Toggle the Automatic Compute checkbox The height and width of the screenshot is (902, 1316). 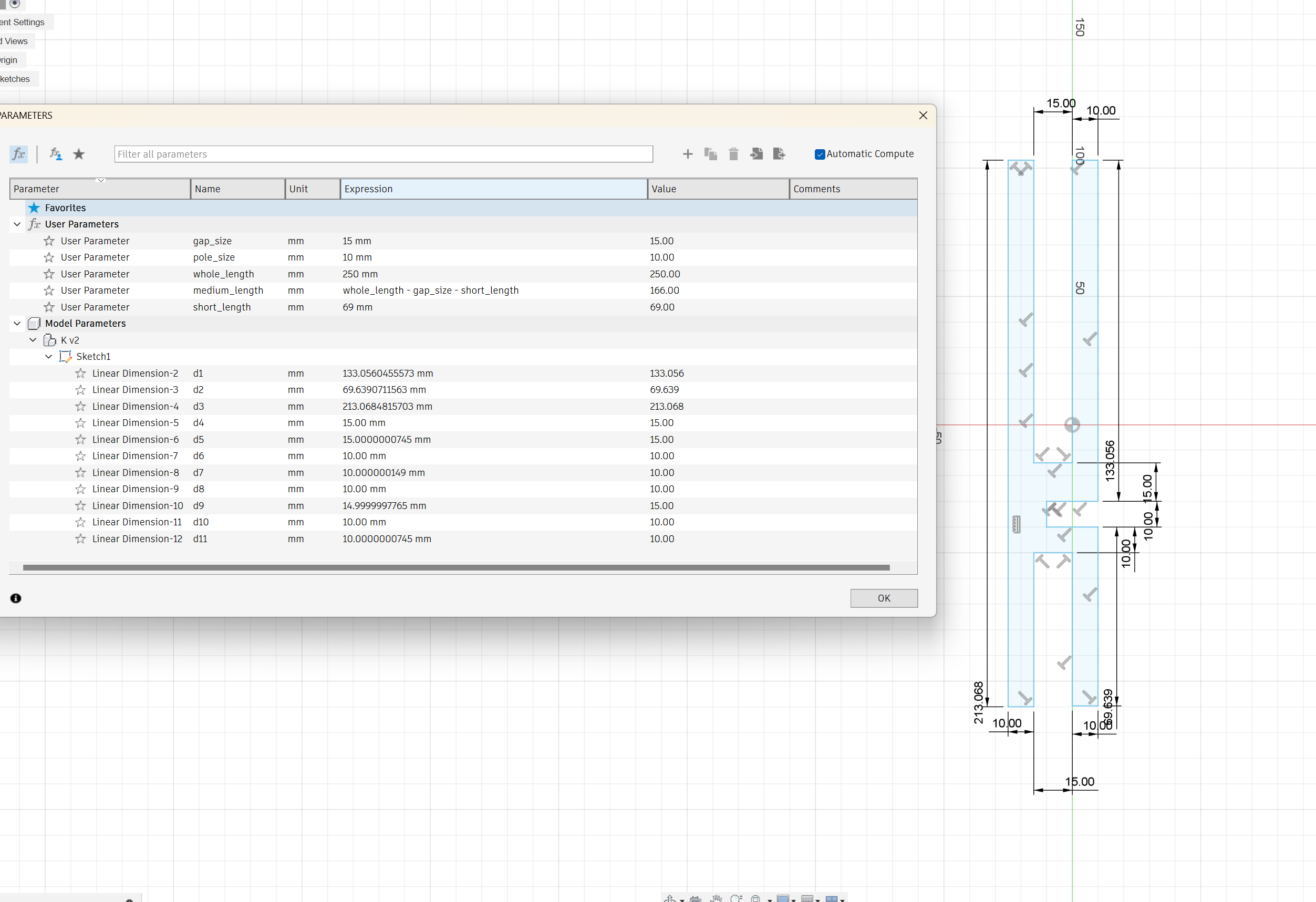820,154
